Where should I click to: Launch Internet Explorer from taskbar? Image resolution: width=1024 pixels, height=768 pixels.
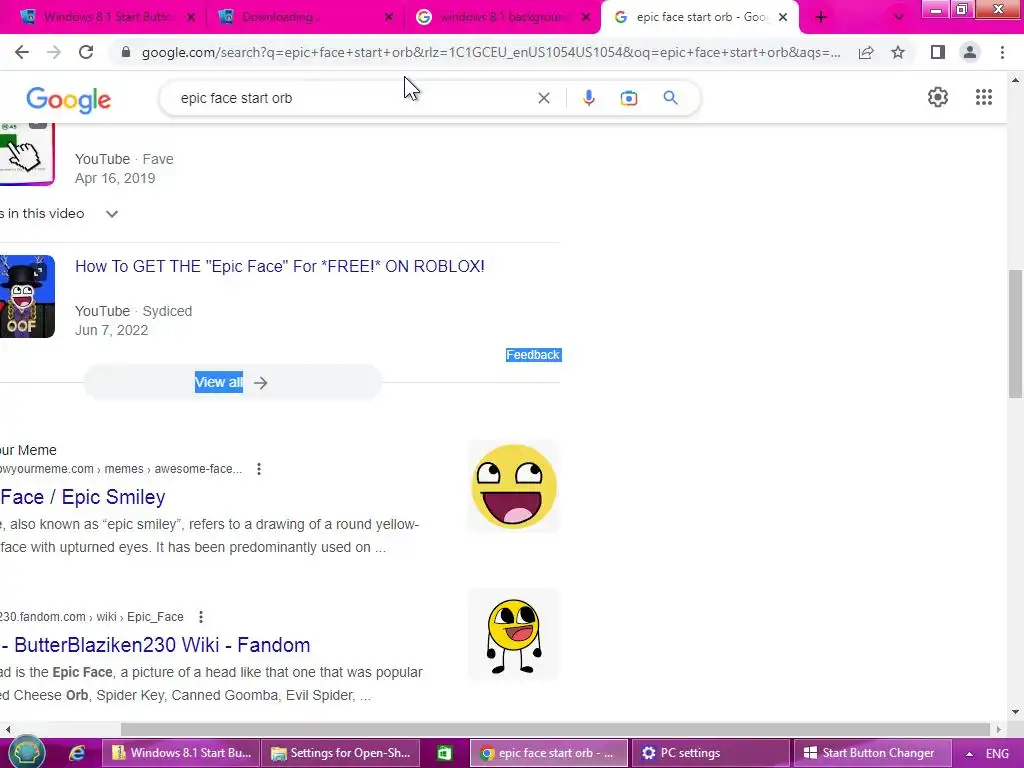pyautogui.click(x=77, y=753)
